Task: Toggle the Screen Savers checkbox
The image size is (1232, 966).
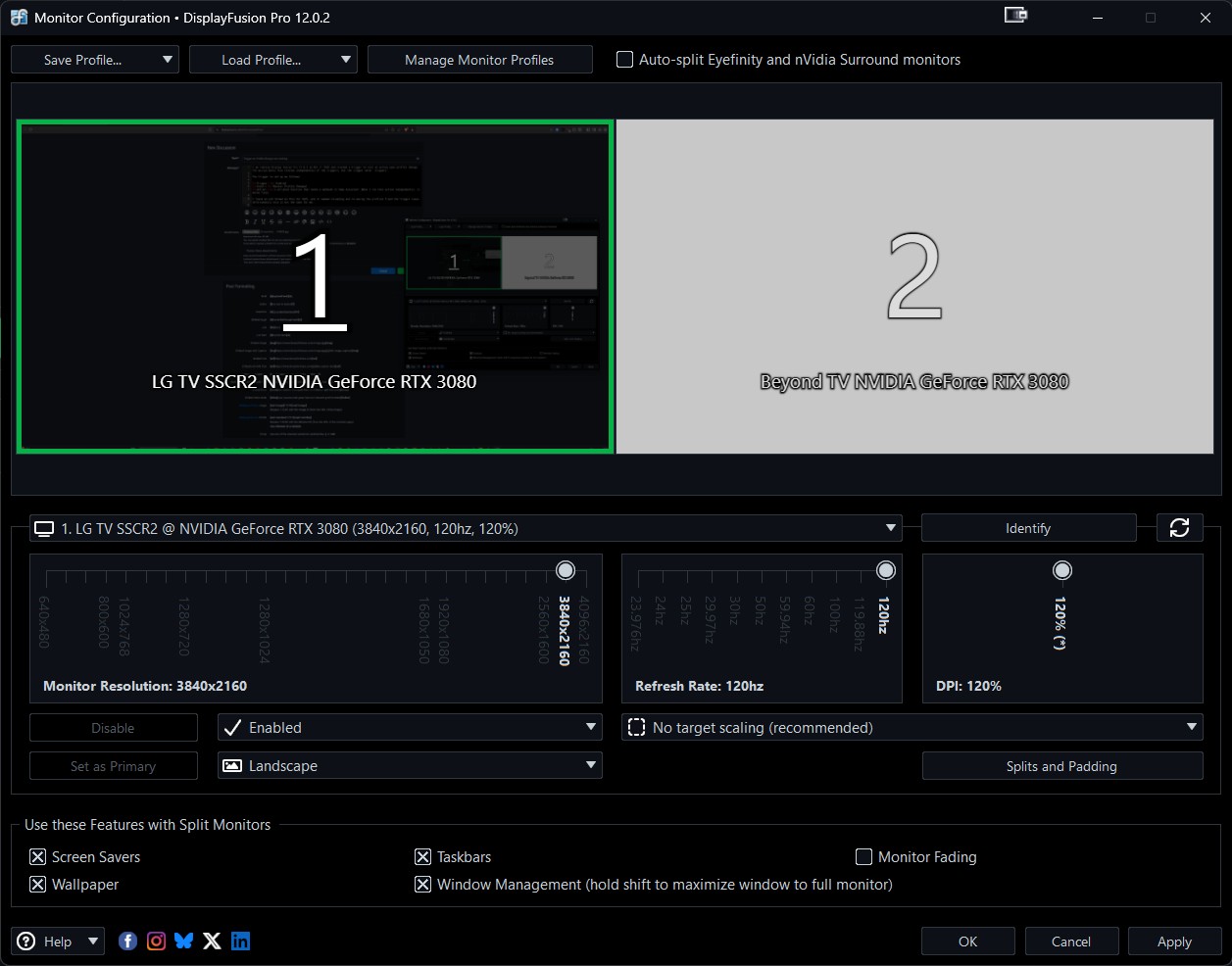Action: click(x=38, y=857)
